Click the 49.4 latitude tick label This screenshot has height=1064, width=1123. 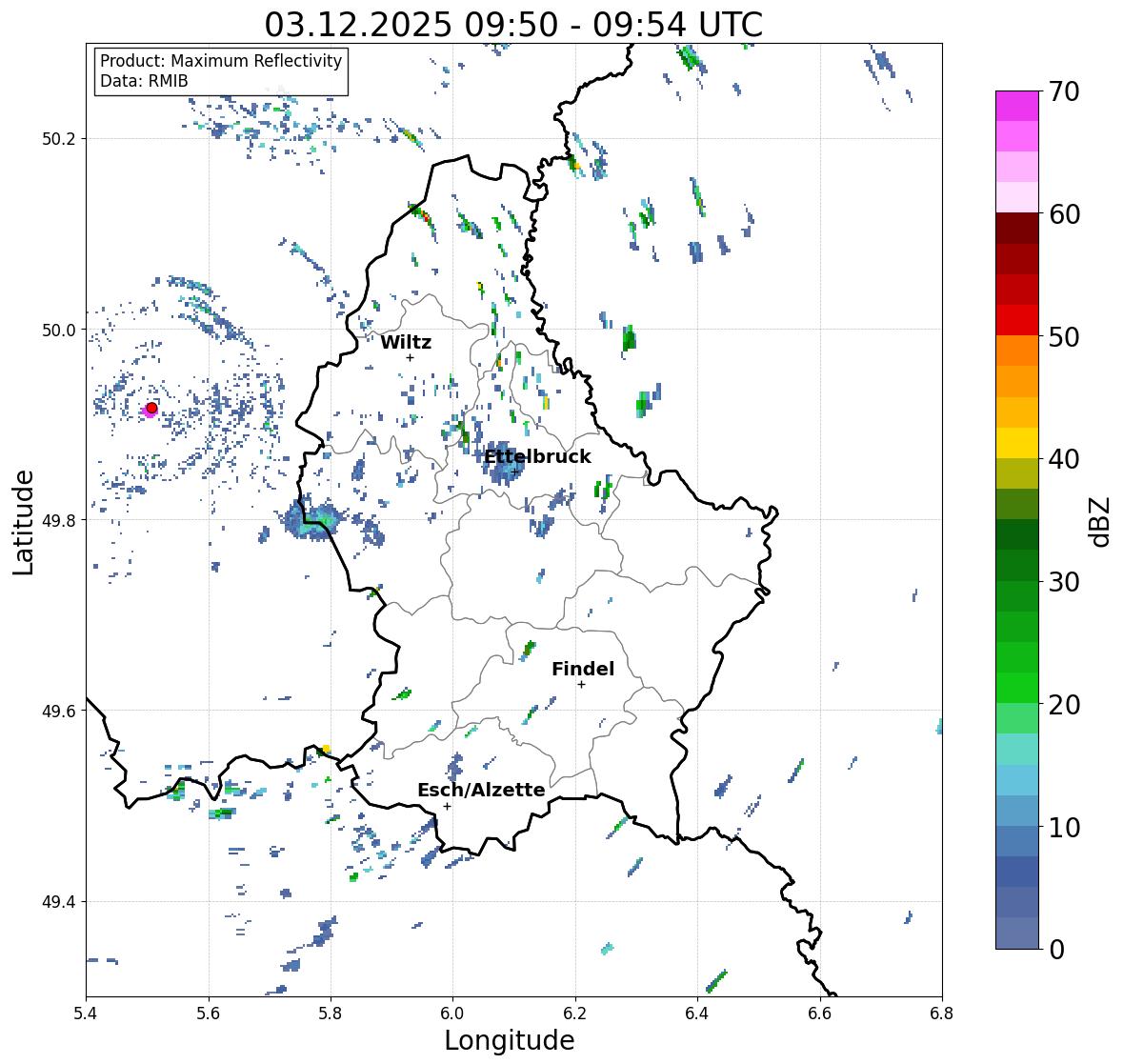click(x=59, y=902)
